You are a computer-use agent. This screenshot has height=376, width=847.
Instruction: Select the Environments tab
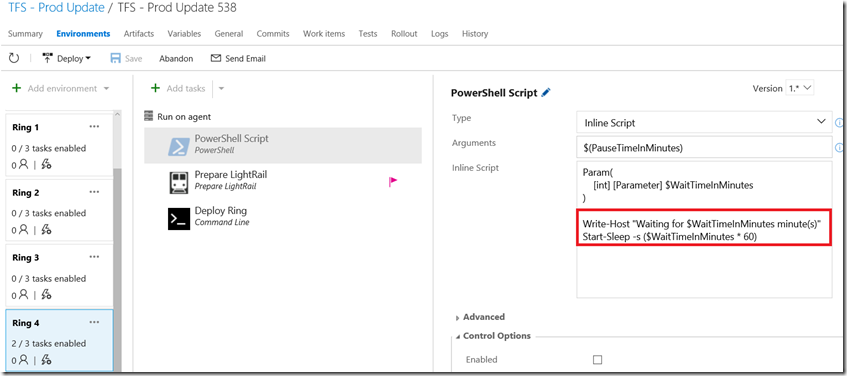click(x=83, y=33)
